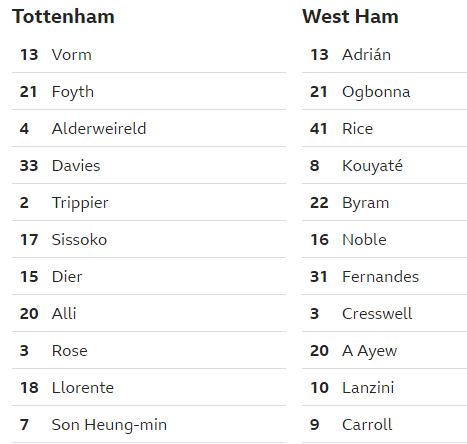Image resolution: width=467 pixels, height=444 pixels.
Task: Click on Ogbonna in the West Ham list
Action: [x=376, y=92]
